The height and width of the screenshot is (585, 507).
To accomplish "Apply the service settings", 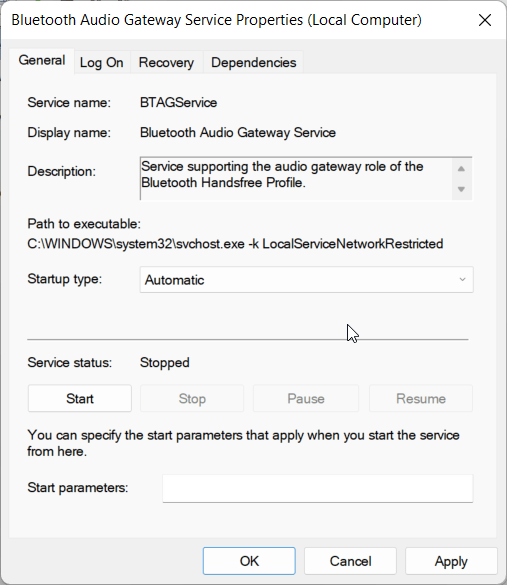I will 451,561.
